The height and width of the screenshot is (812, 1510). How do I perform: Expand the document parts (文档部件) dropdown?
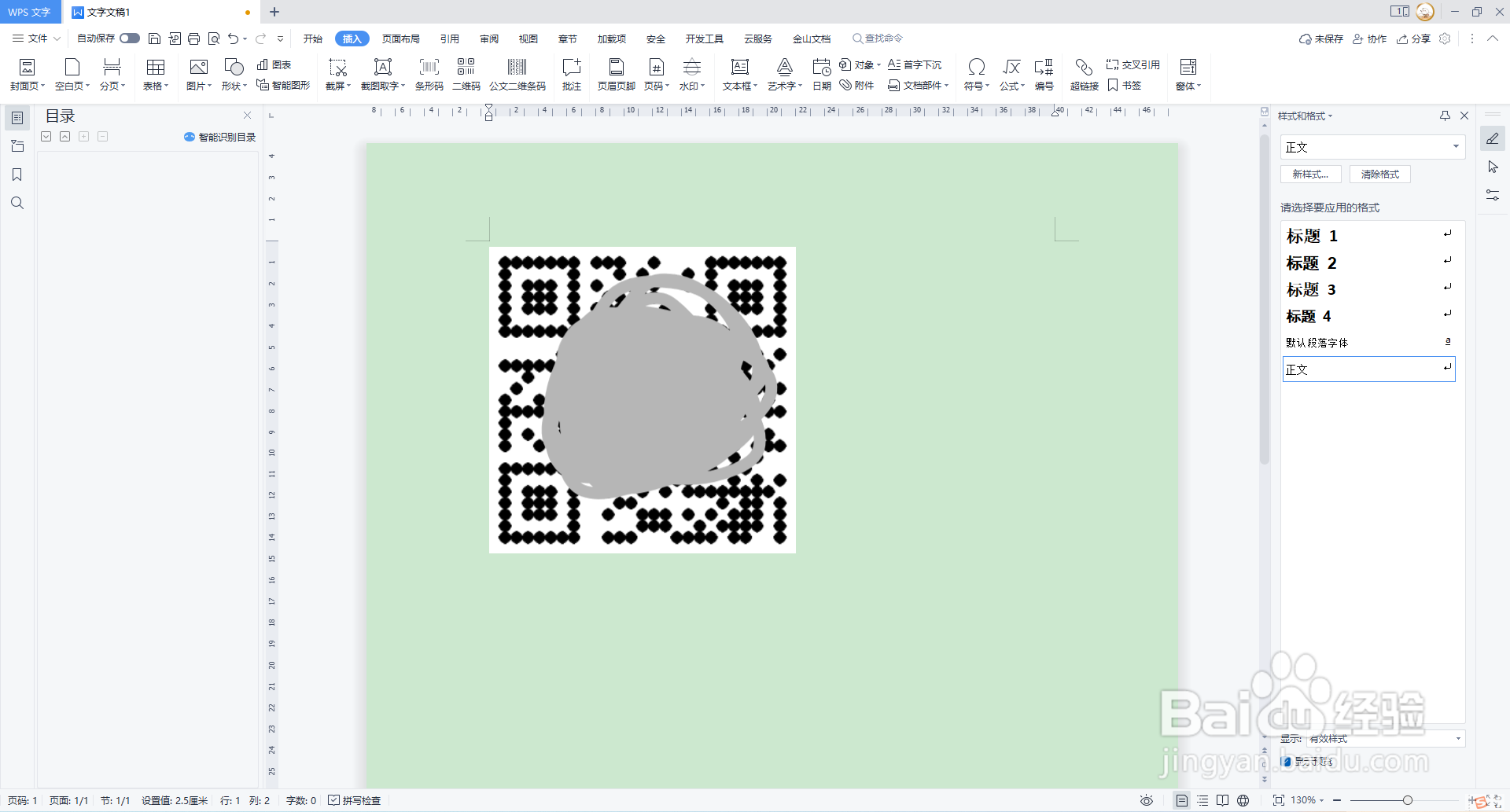coord(947,86)
